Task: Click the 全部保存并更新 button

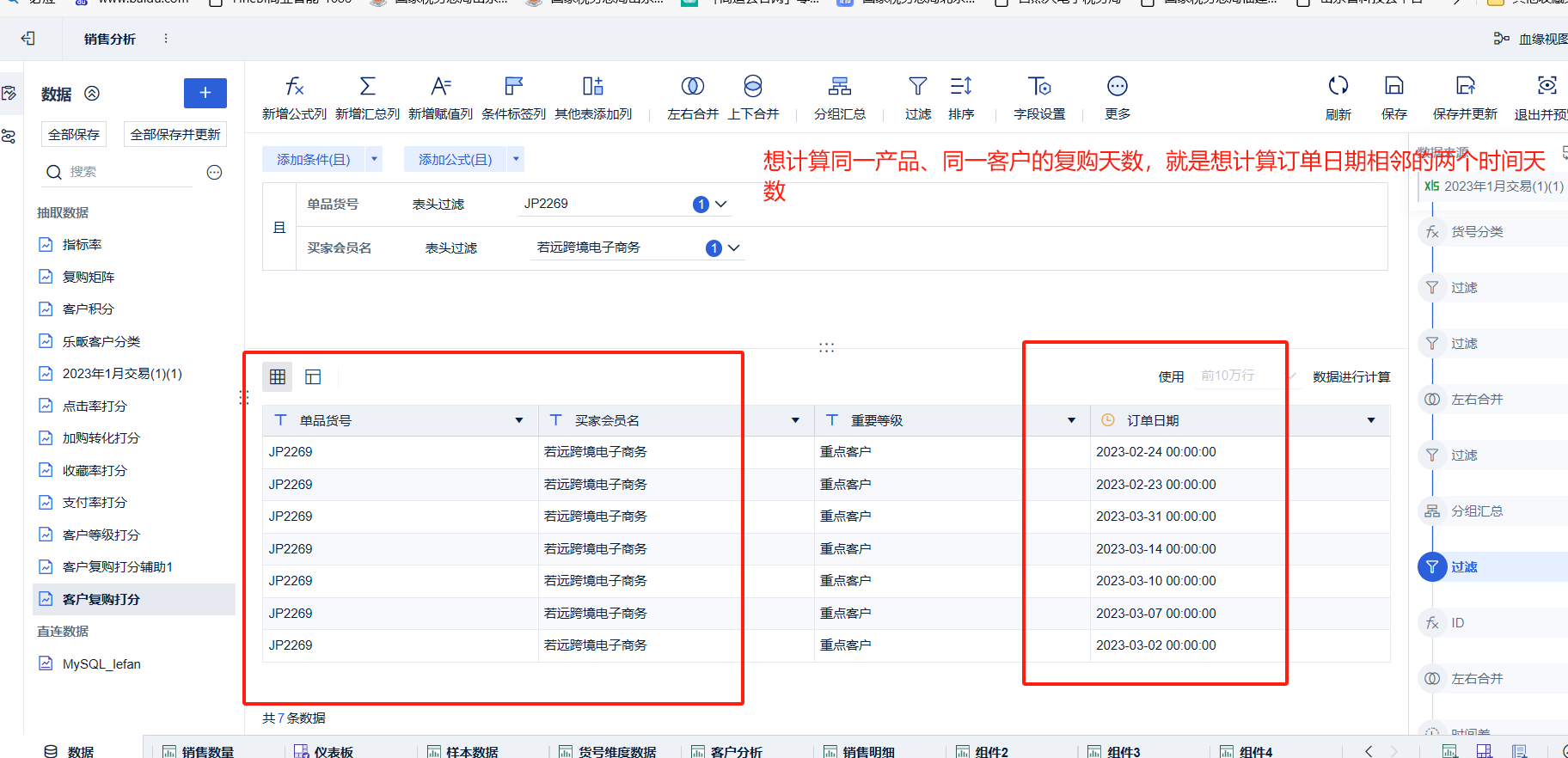Action: 175,135
